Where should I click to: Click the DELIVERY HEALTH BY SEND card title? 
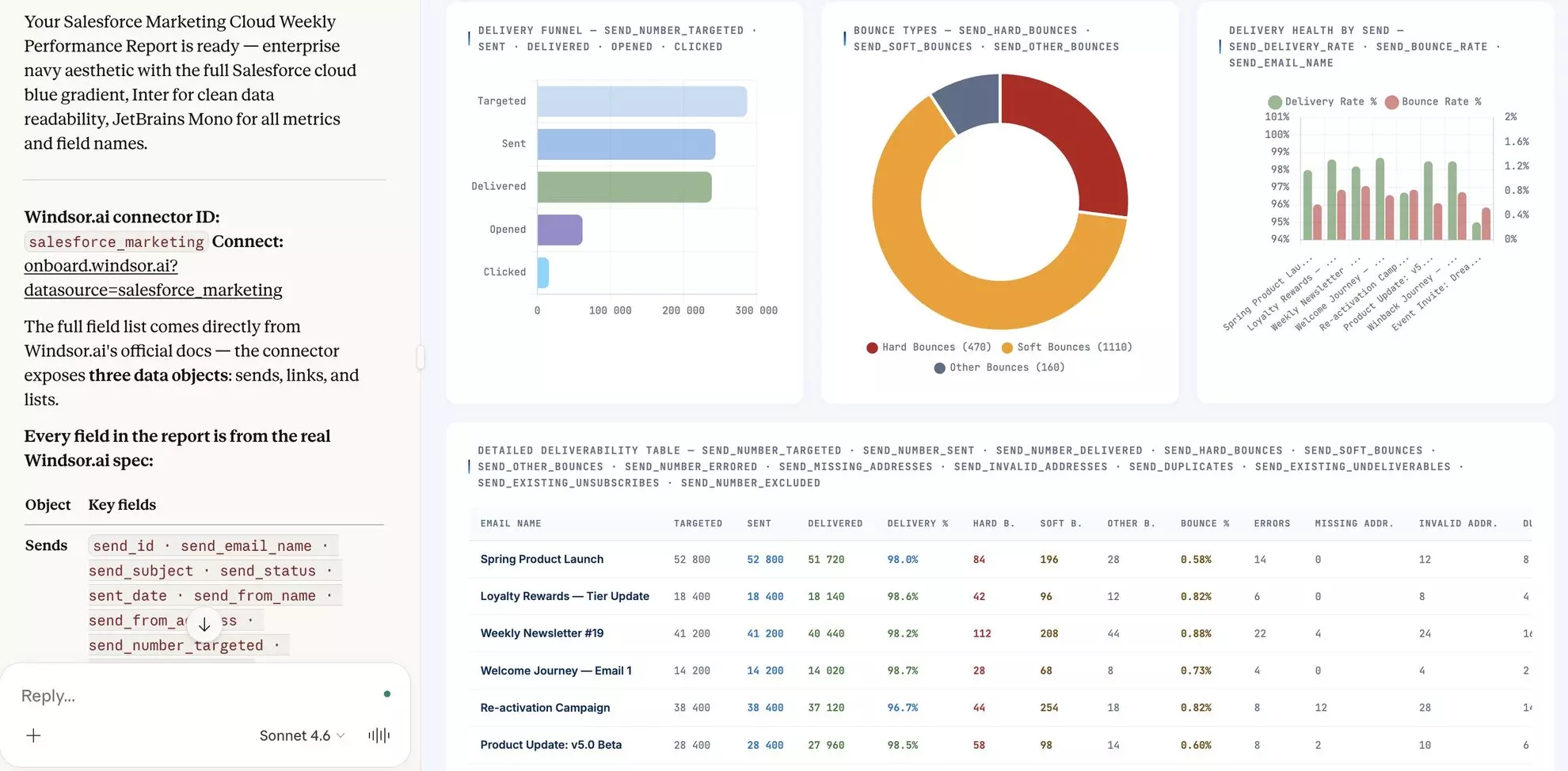pyautogui.click(x=1364, y=47)
